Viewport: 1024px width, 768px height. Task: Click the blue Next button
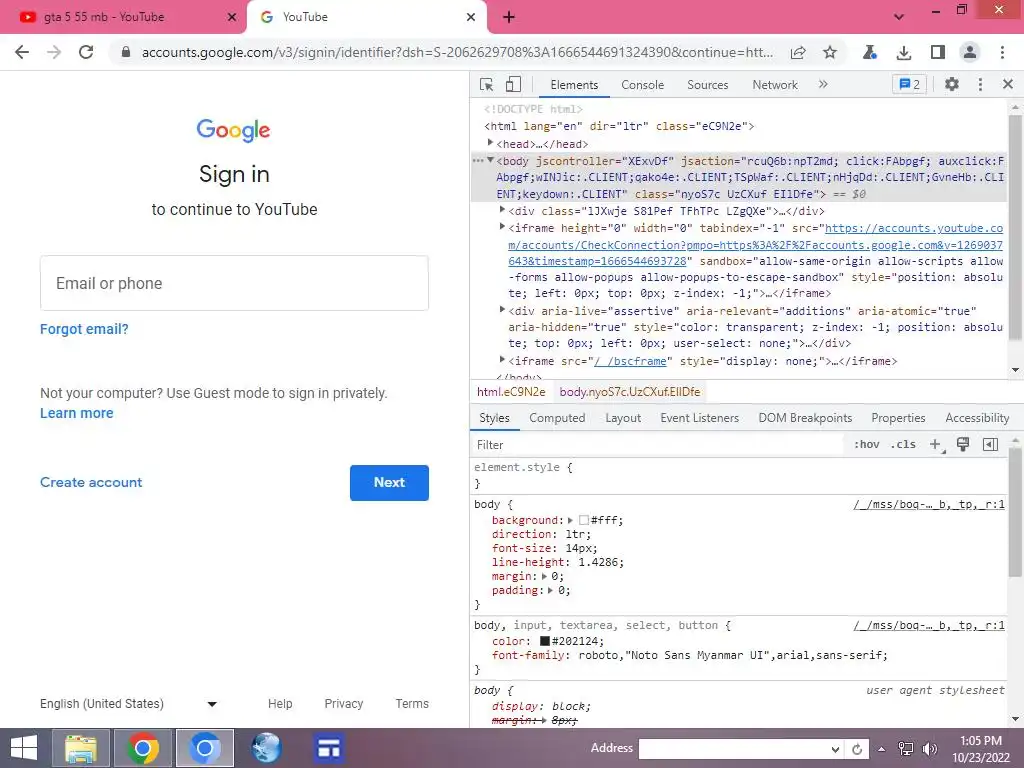click(389, 483)
